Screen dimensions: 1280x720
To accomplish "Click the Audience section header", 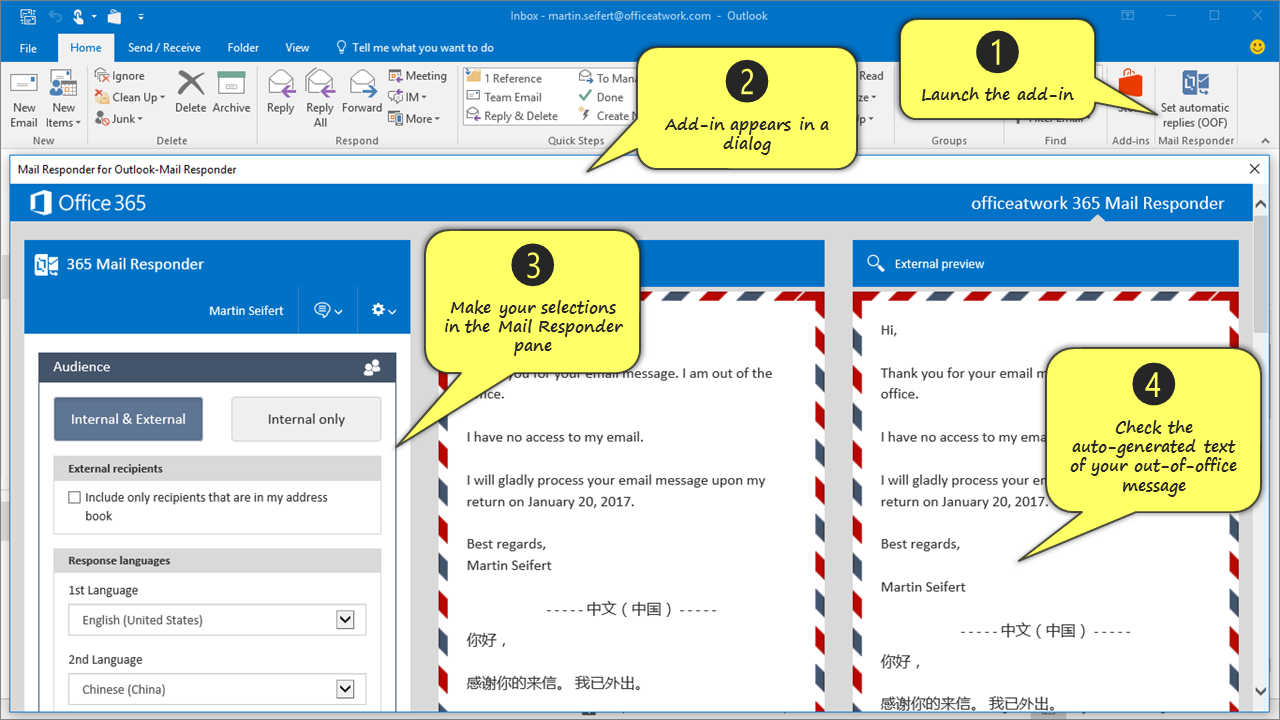I will pyautogui.click(x=217, y=367).
